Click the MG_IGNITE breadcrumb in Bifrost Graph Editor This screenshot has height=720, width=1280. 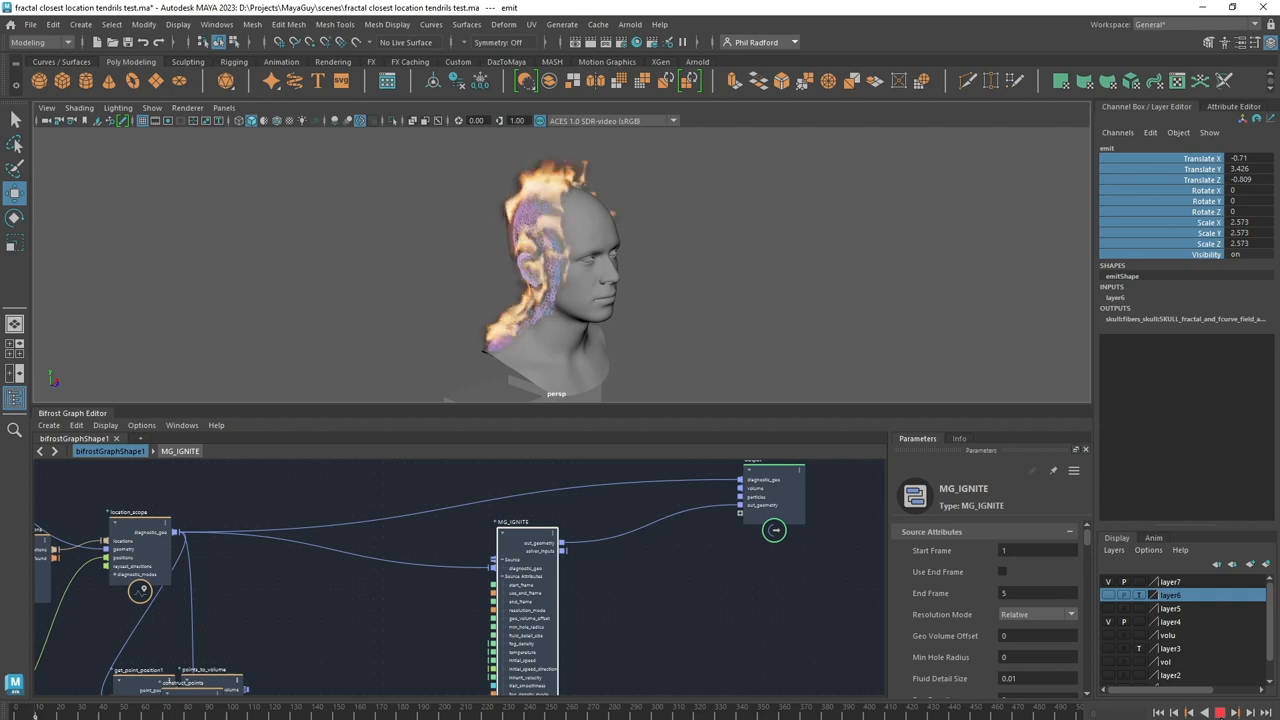(x=180, y=451)
